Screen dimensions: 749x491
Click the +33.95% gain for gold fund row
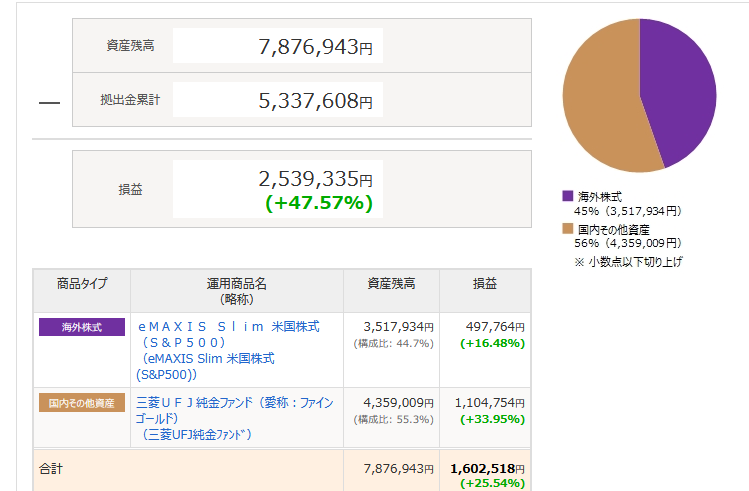click(492, 419)
